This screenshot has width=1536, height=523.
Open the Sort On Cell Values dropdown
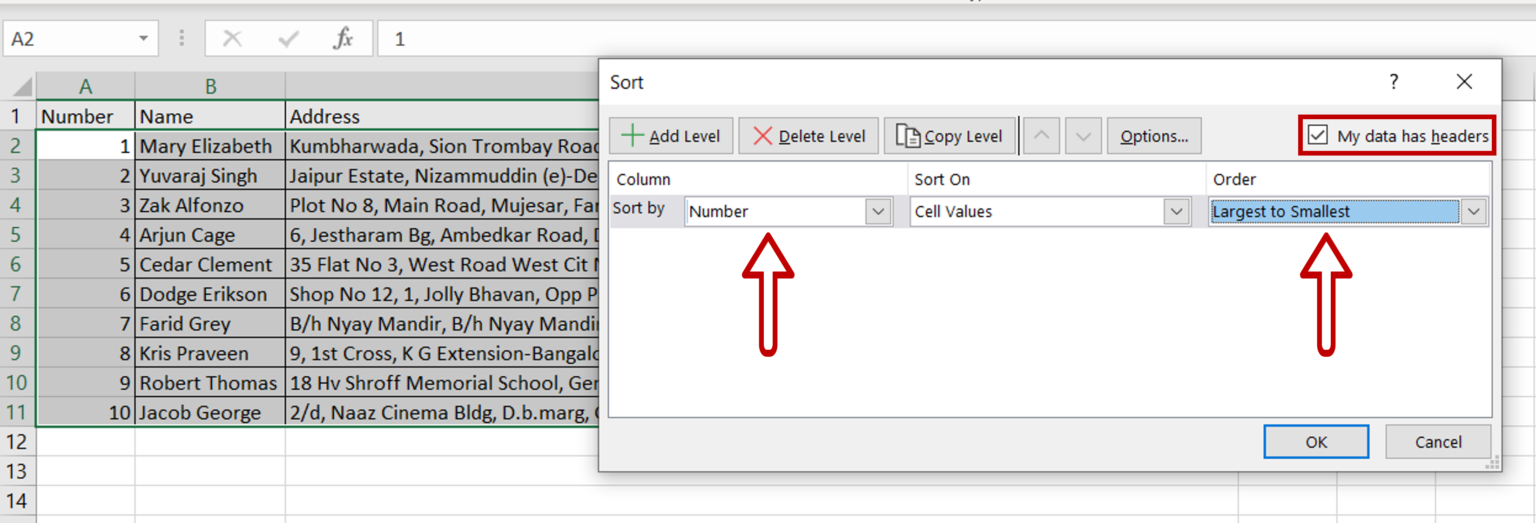[x=1176, y=212]
